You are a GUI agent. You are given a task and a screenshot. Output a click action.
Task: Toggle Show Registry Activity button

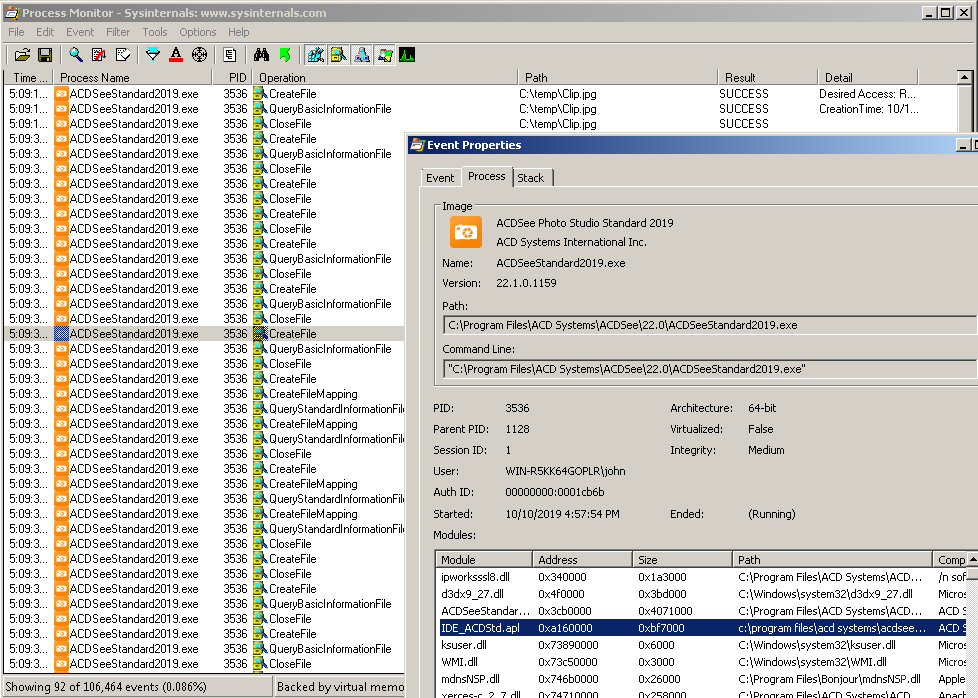(x=316, y=55)
